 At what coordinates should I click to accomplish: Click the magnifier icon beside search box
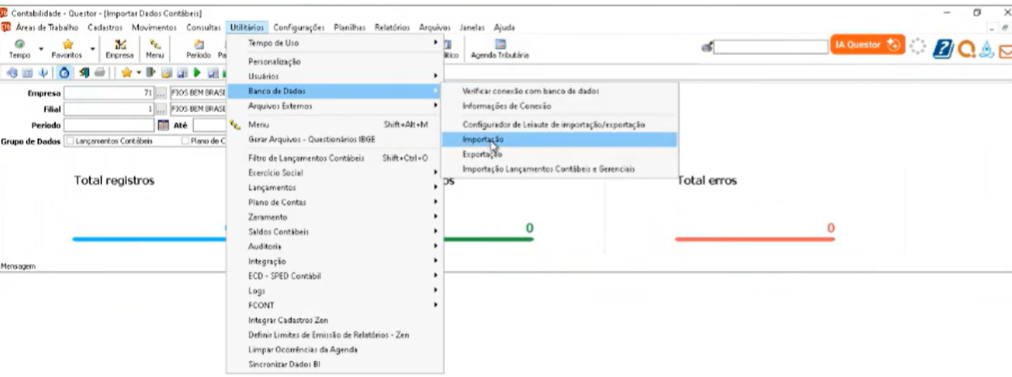pyautogui.click(x=707, y=47)
